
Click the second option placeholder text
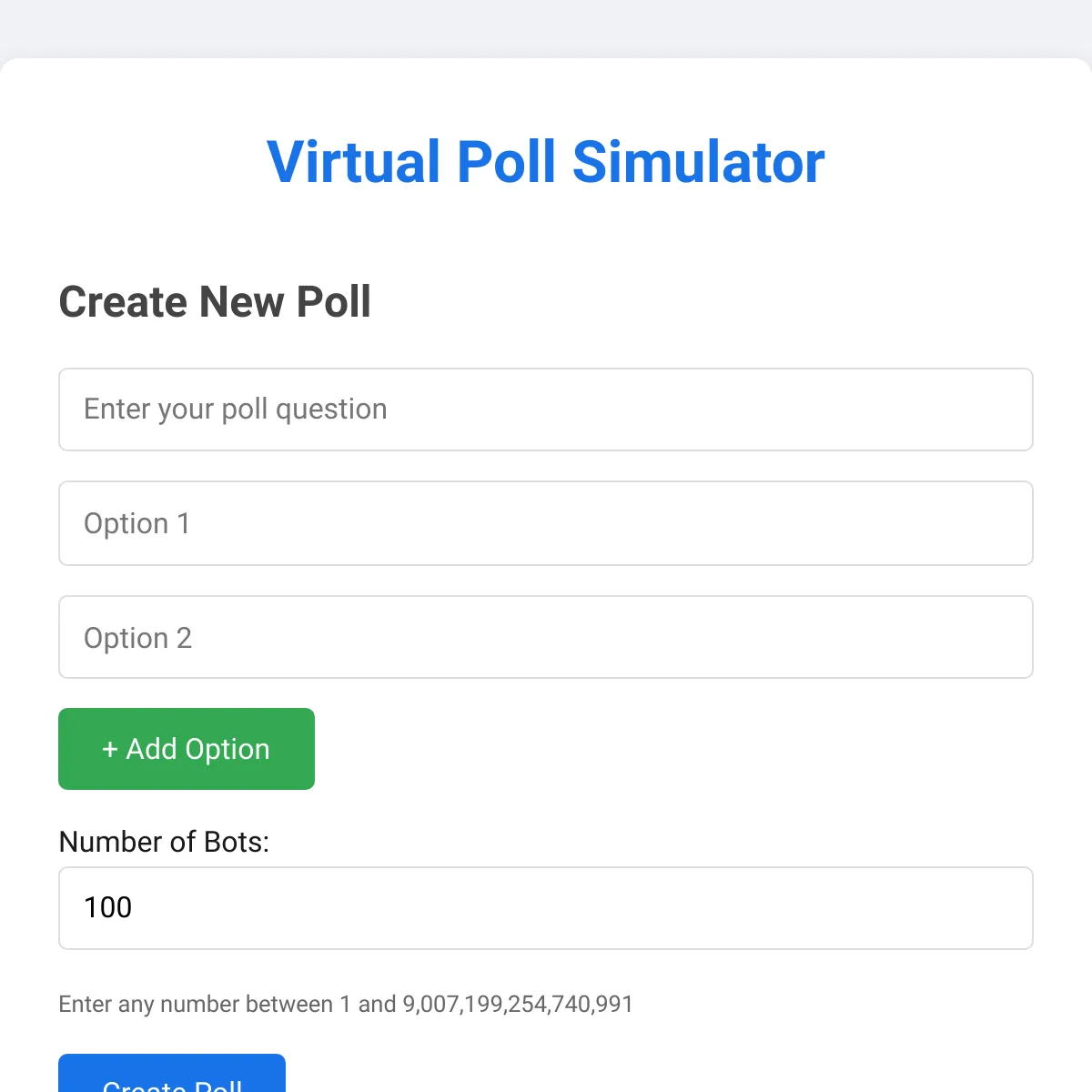(137, 638)
